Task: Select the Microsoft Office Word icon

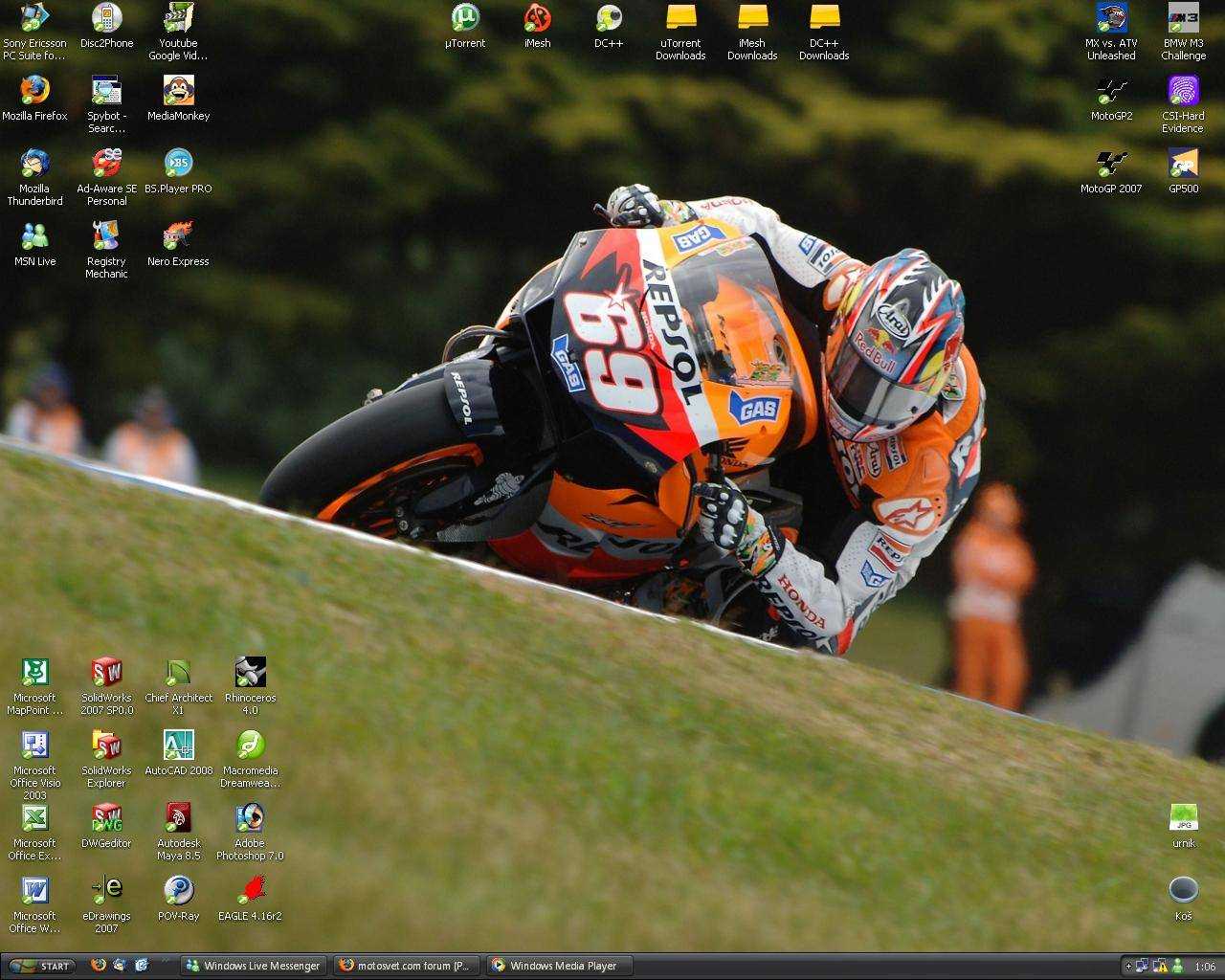Action: click(34, 904)
